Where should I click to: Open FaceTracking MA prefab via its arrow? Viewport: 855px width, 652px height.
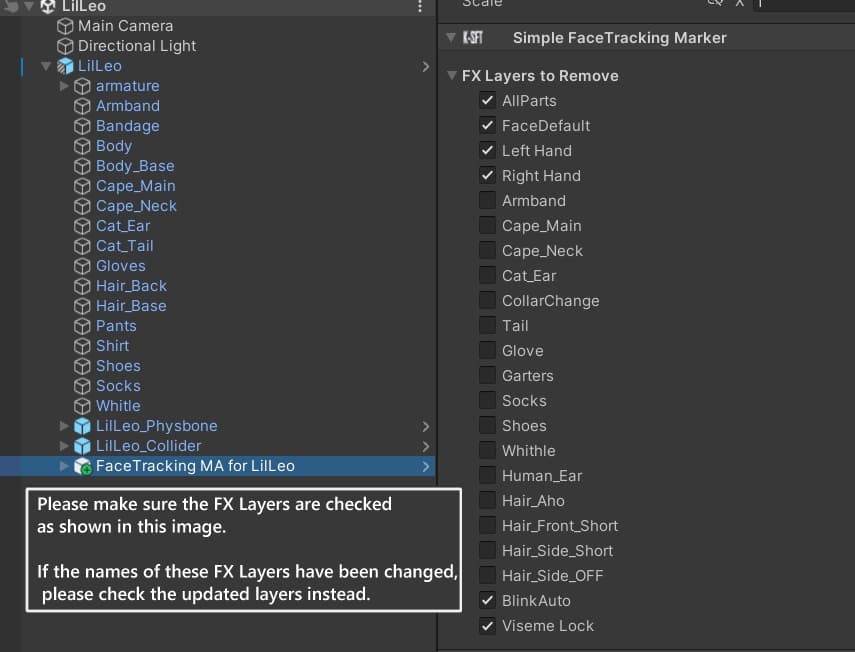point(427,466)
